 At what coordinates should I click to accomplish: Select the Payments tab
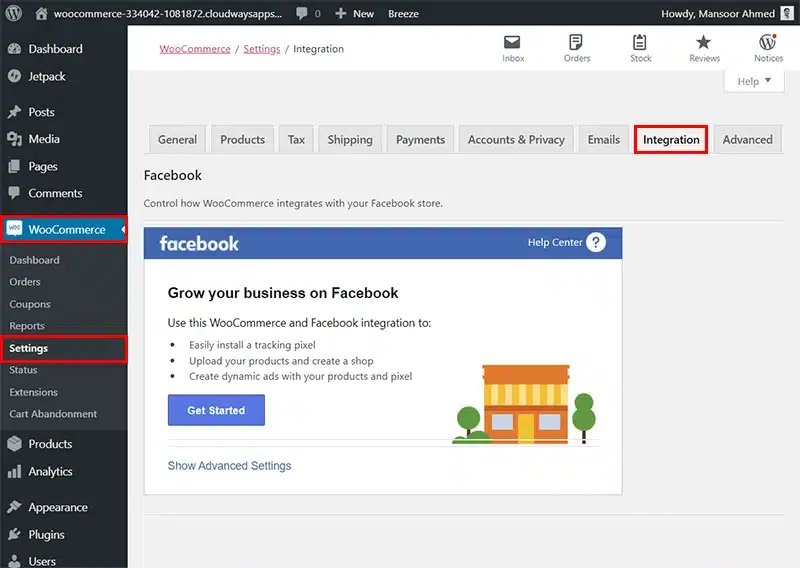pos(420,139)
